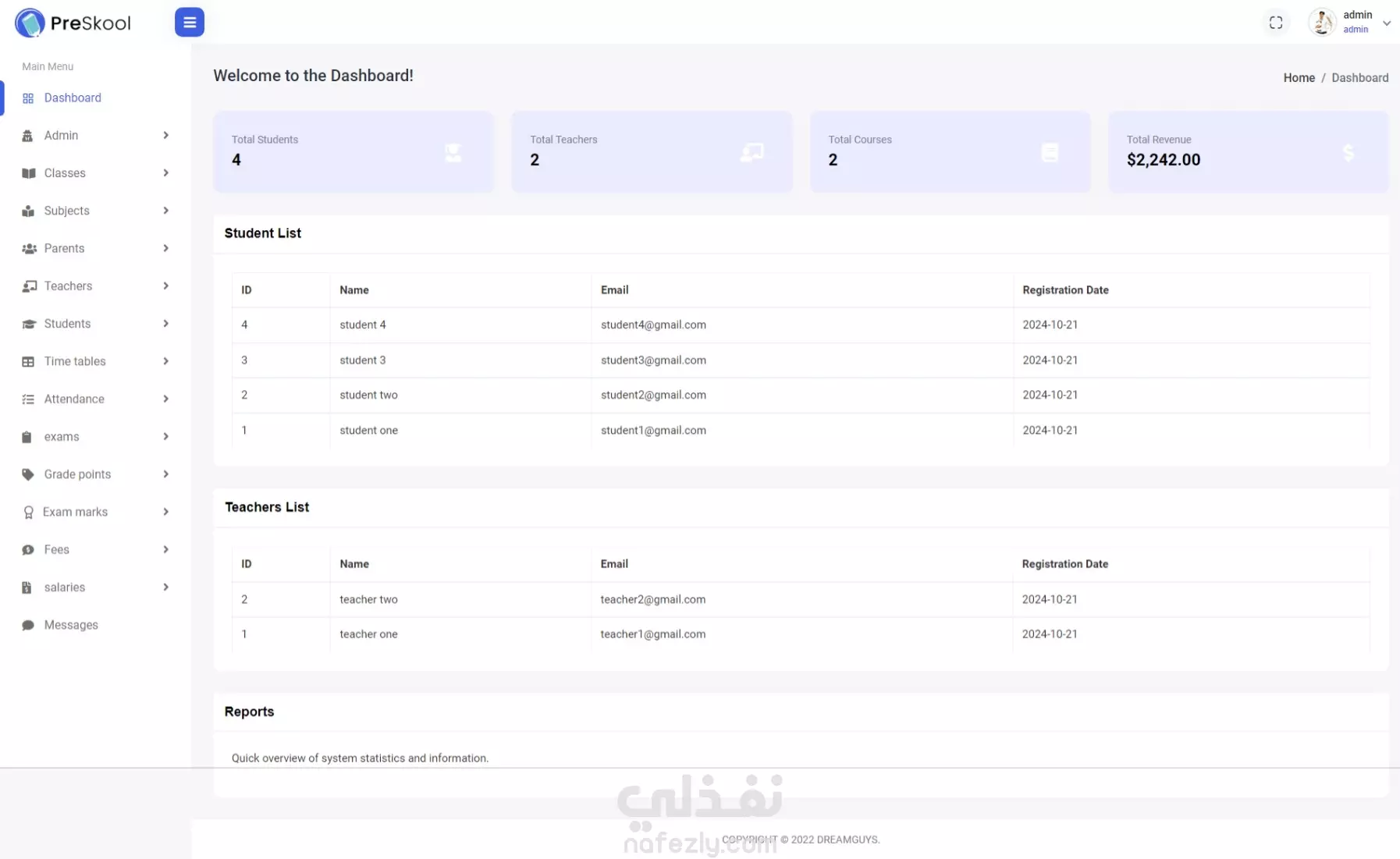
Task: Click the admin avatar picture
Action: pos(1322,22)
